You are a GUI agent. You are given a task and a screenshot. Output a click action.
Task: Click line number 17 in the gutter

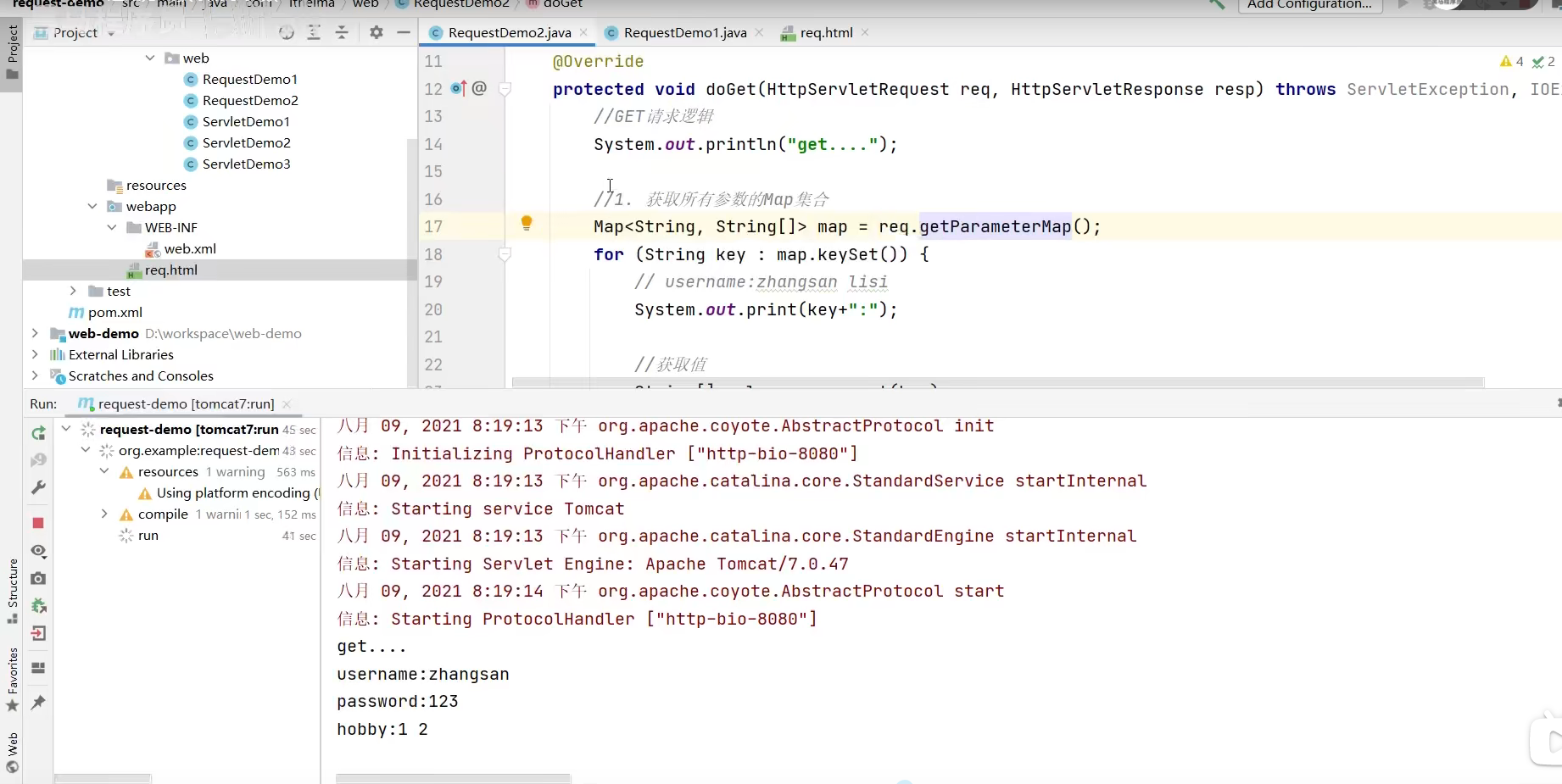(433, 226)
